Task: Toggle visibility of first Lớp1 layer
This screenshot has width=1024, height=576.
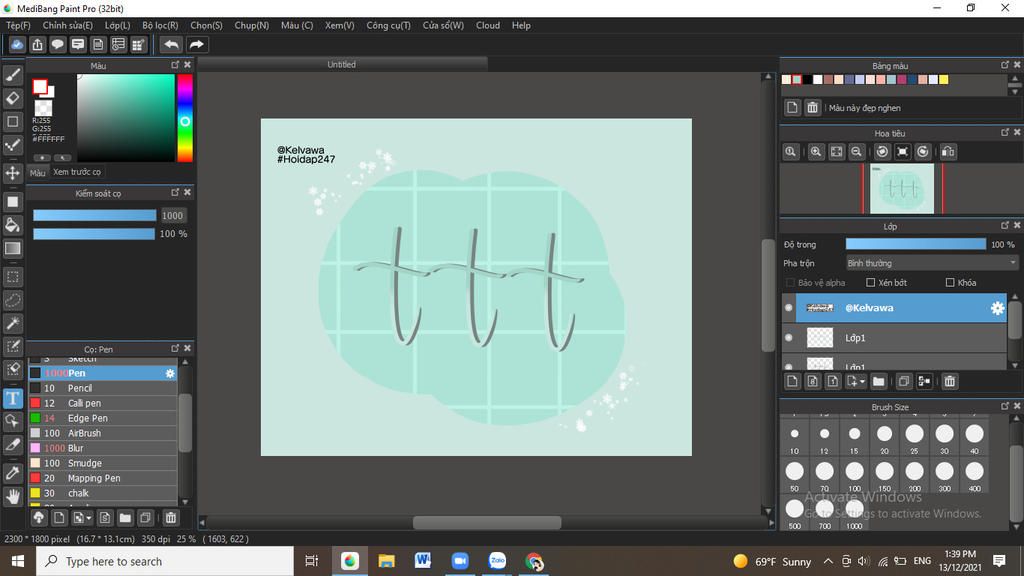Action: coord(789,338)
